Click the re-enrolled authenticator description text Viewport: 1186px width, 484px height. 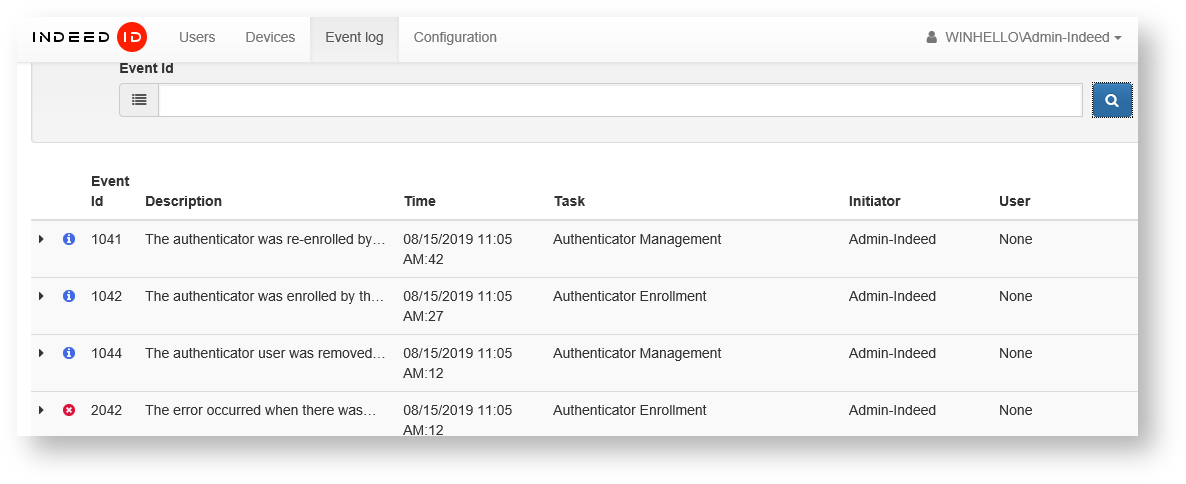pyautogui.click(x=265, y=240)
